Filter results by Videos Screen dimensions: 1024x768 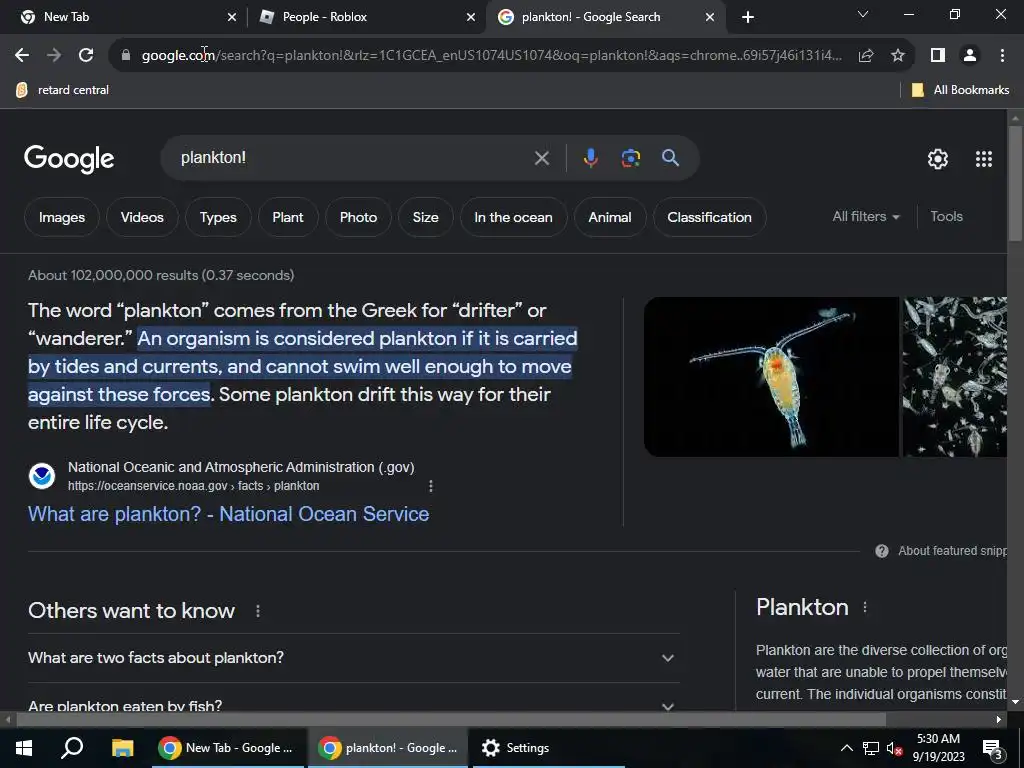142,217
